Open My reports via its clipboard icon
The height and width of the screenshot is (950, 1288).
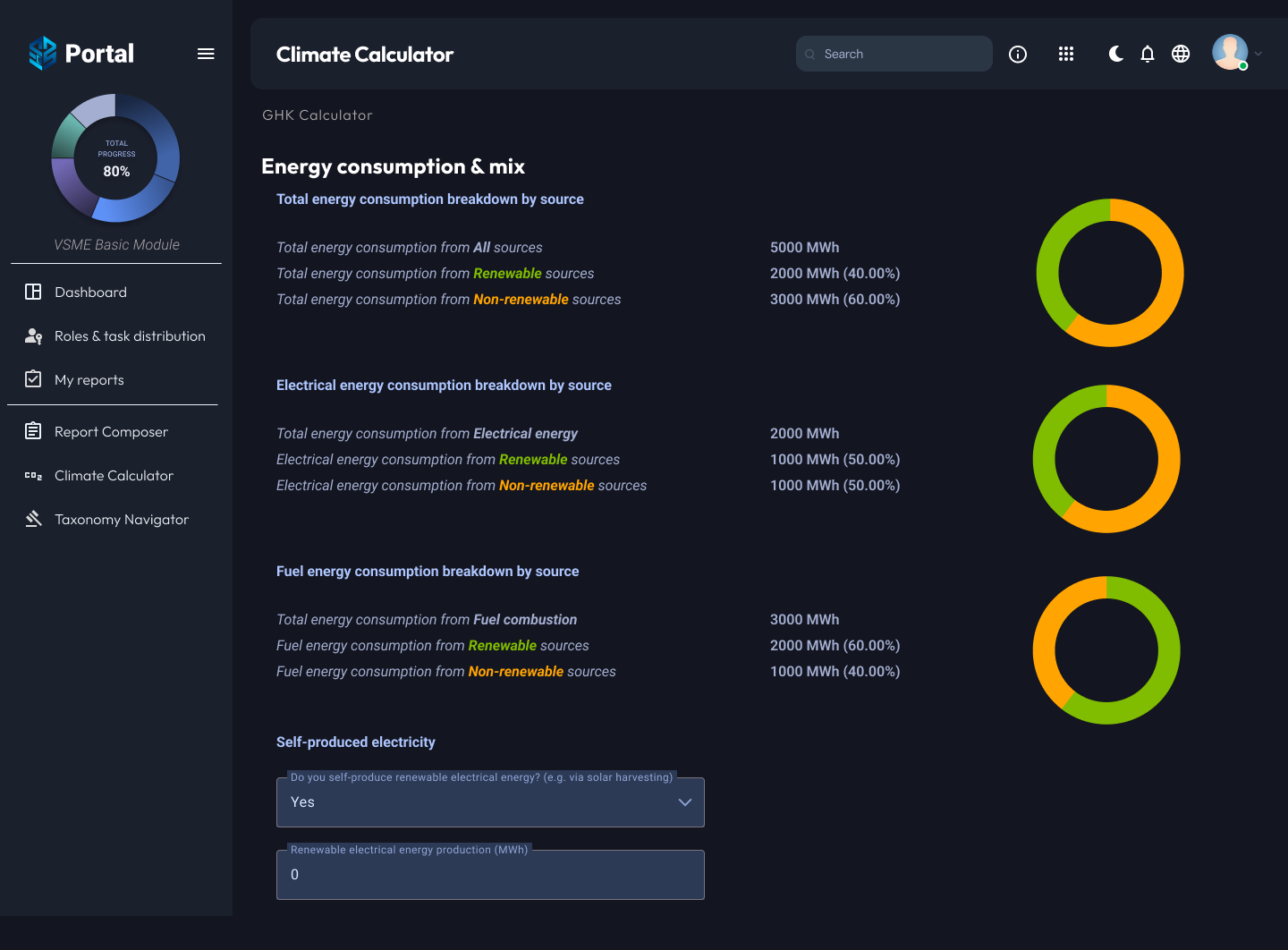point(33,378)
